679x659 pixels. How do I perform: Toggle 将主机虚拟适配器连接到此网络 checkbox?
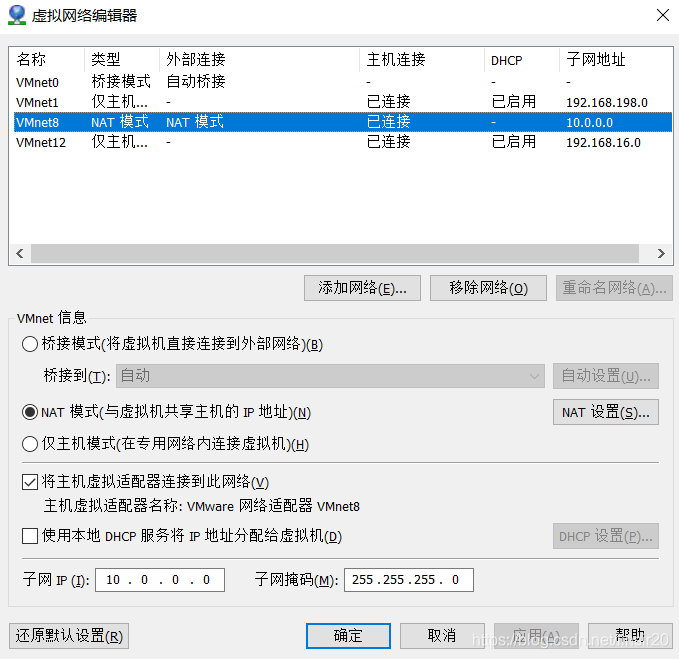pyautogui.click(x=30, y=482)
